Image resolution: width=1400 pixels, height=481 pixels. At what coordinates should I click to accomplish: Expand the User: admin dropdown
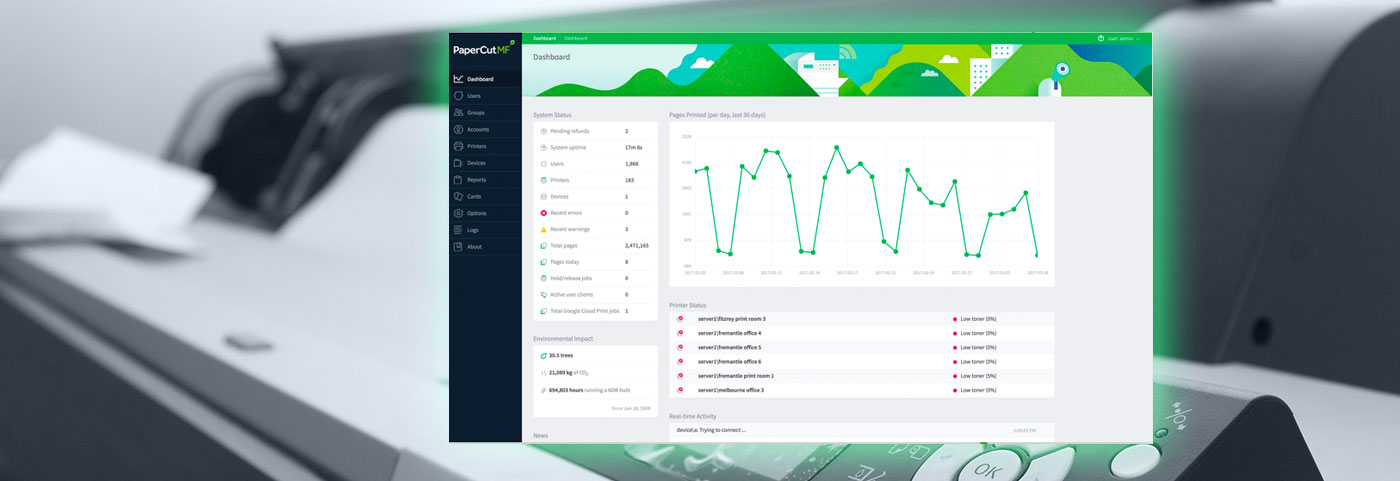click(1118, 38)
